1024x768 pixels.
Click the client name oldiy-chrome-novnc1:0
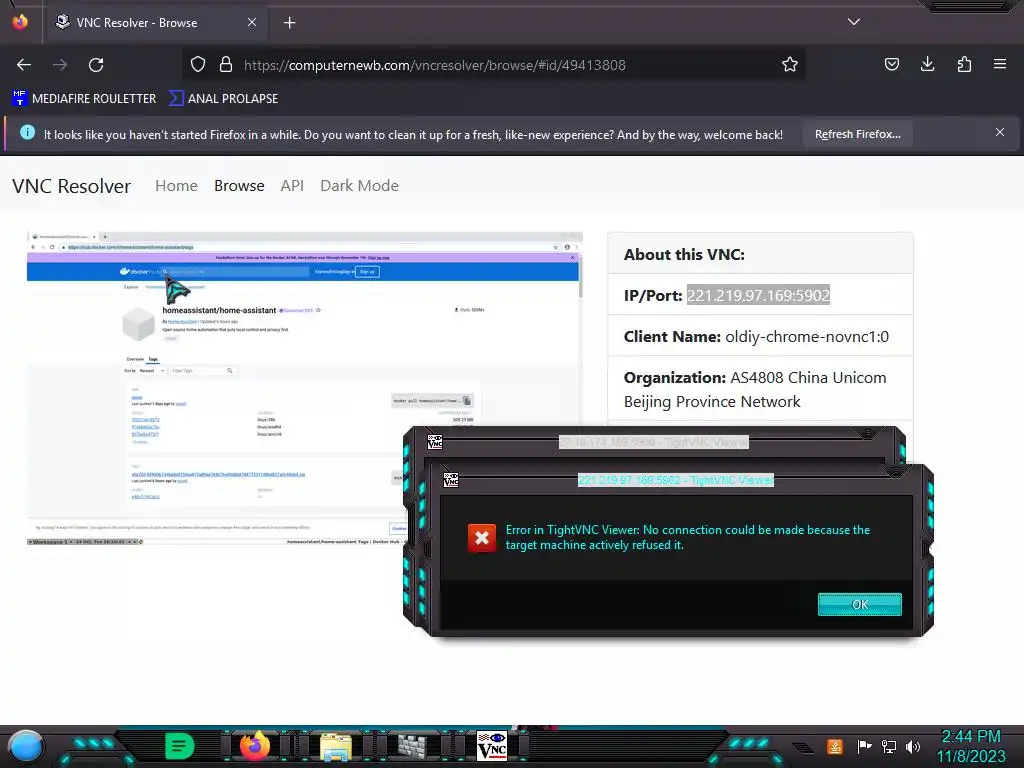pos(807,336)
